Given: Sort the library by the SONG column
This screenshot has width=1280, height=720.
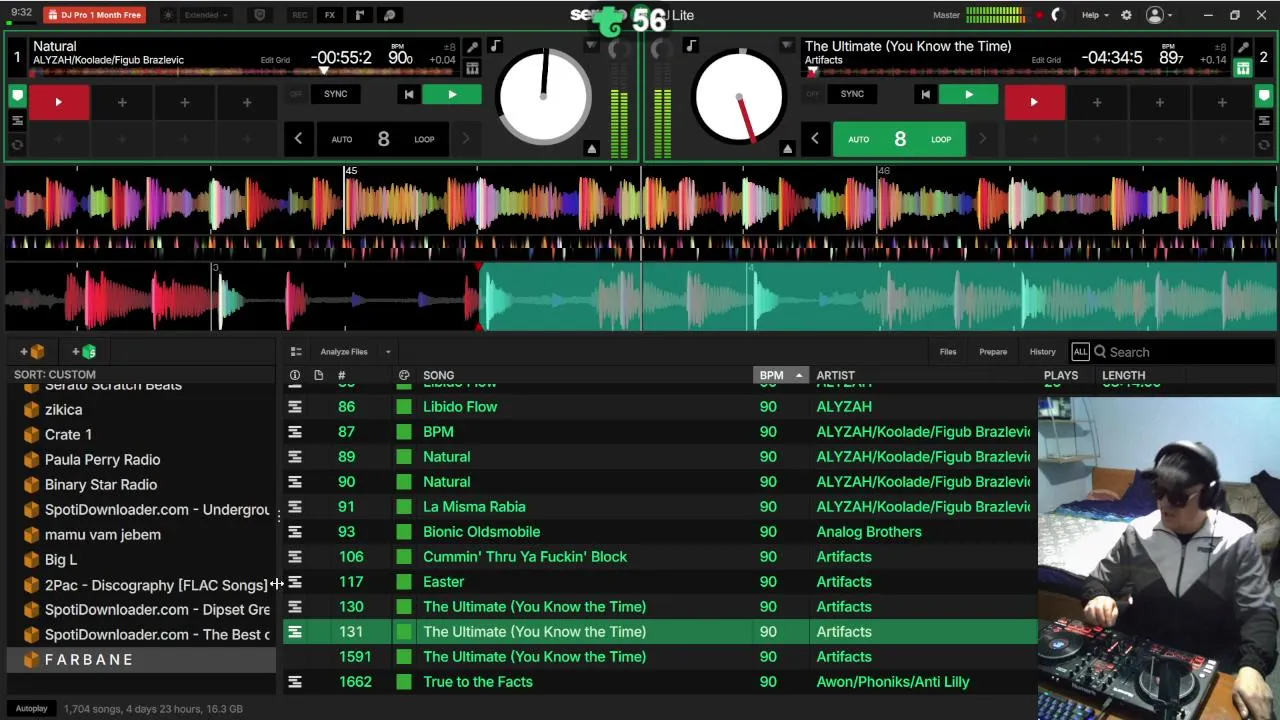Looking at the screenshot, I should [438, 375].
